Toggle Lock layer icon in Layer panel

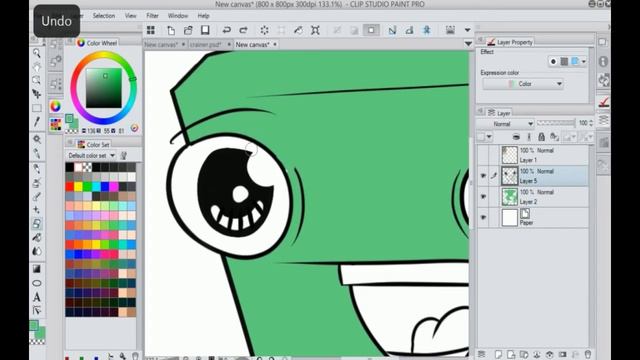click(x=541, y=137)
